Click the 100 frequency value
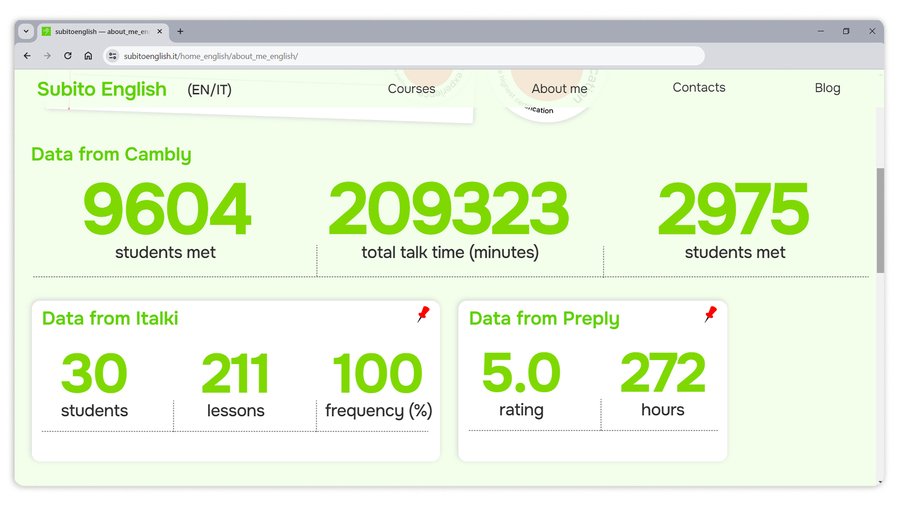The image size is (900, 506). (378, 373)
